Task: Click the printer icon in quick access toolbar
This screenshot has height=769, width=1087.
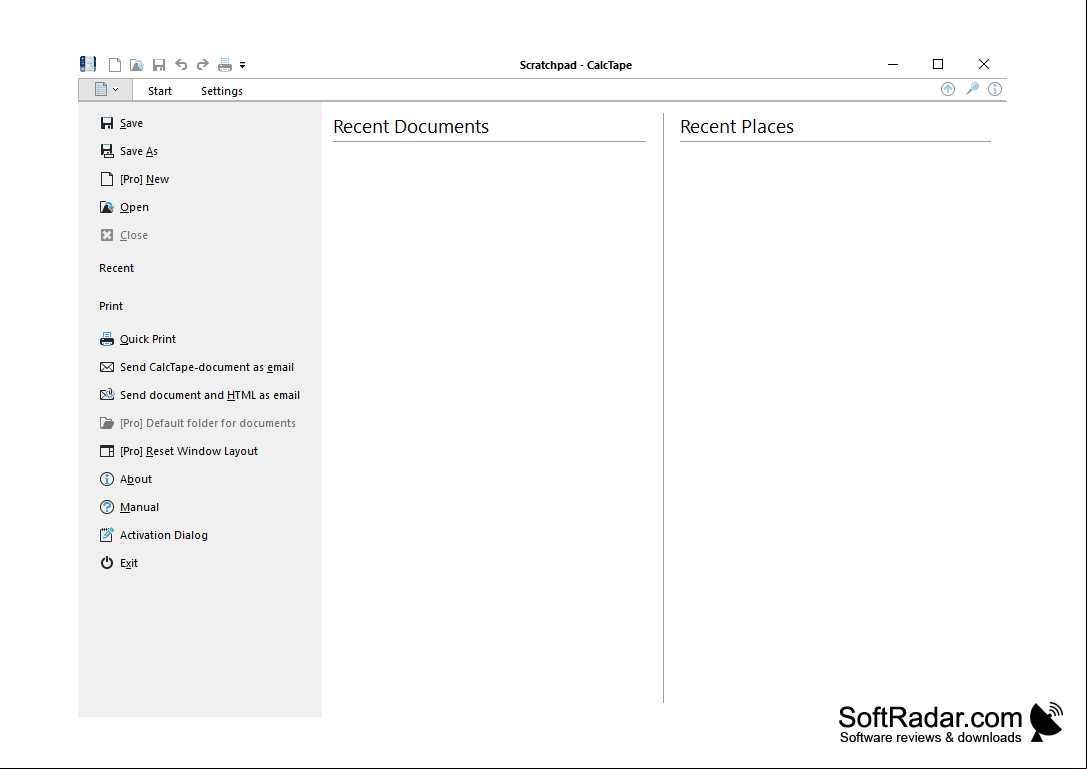Action: click(x=225, y=65)
